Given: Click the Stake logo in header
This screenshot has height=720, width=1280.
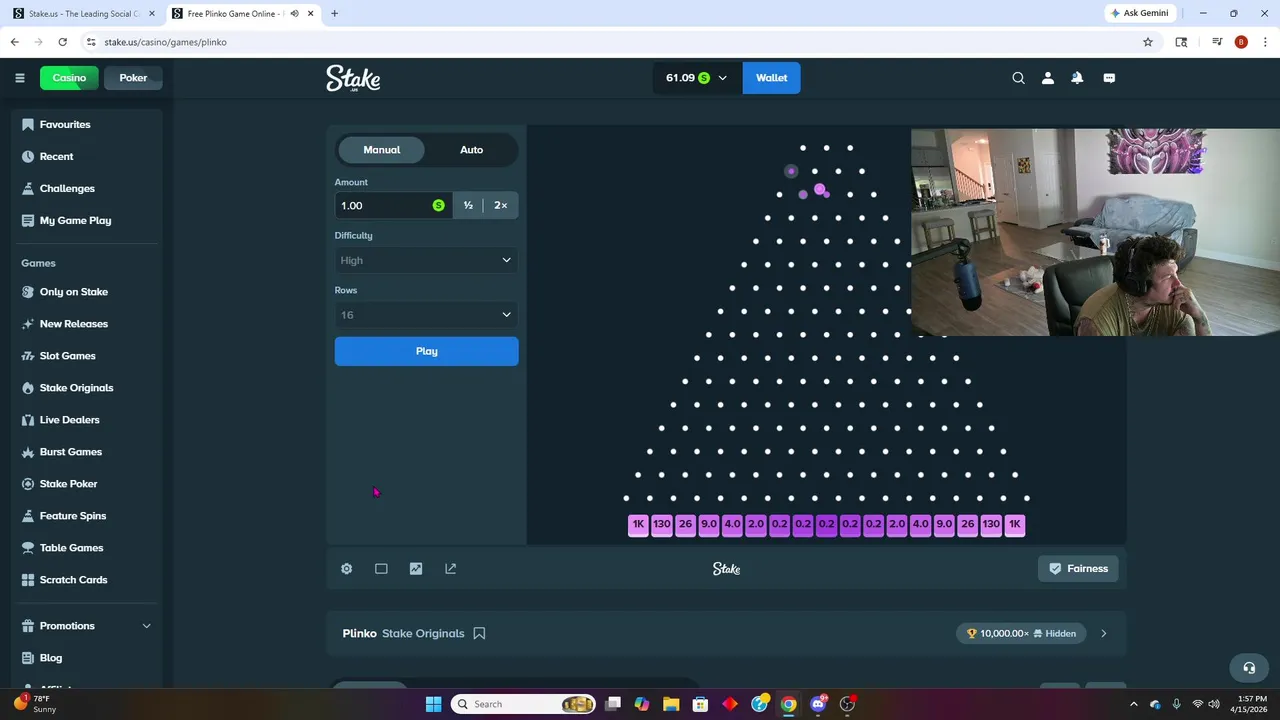Looking at the screenshot, I should (x=353, y=78).
